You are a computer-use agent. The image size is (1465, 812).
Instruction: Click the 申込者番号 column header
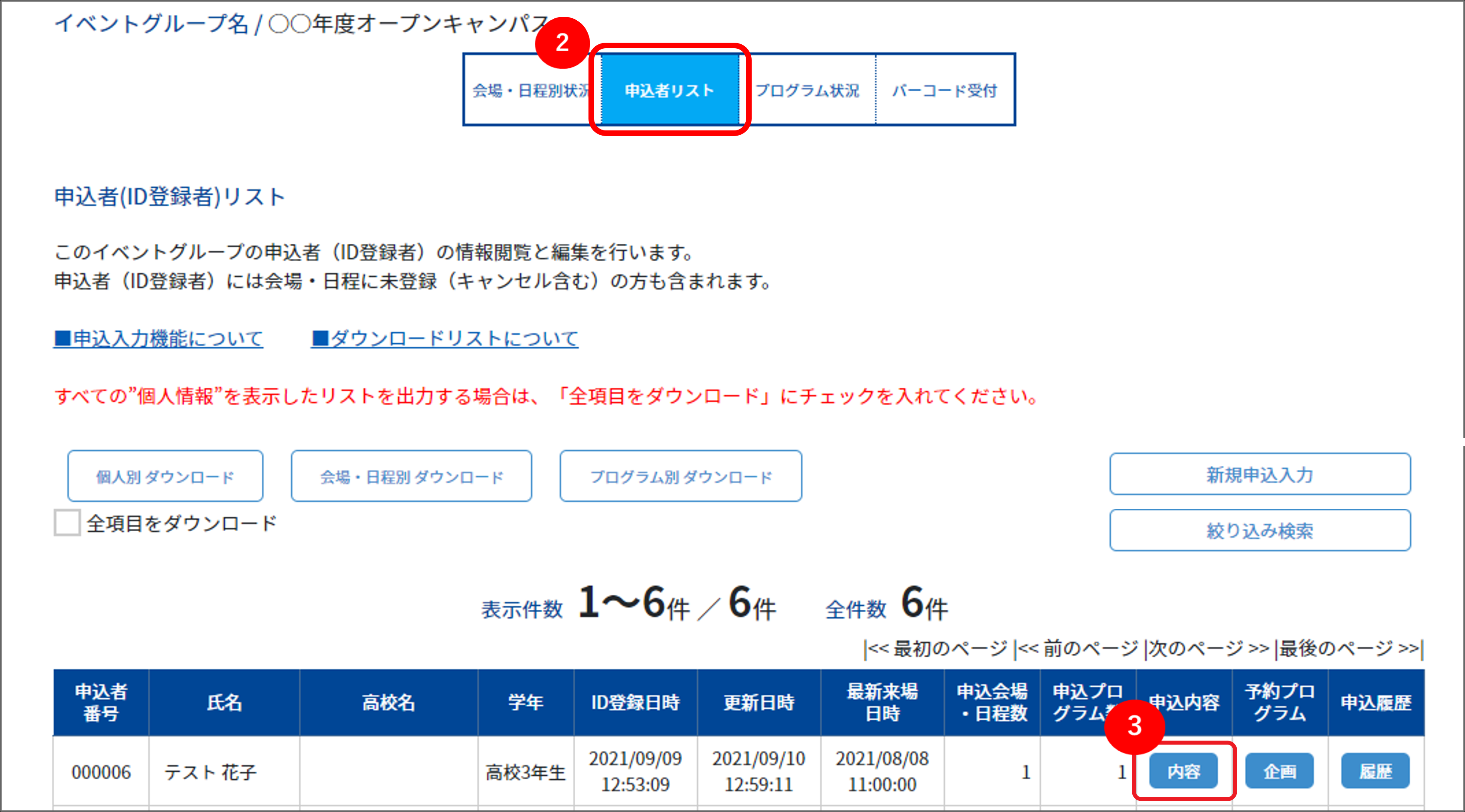[101, 702]
